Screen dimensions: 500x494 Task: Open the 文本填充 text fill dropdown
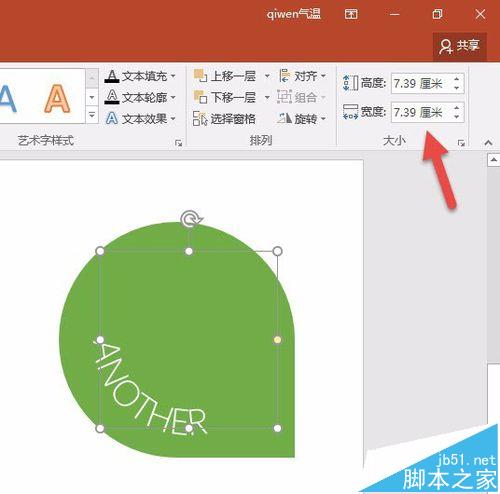coord(173,76)
